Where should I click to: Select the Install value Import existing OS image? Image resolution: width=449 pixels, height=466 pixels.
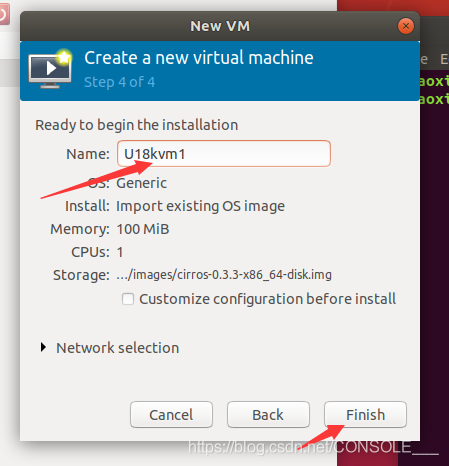point(200,206)
